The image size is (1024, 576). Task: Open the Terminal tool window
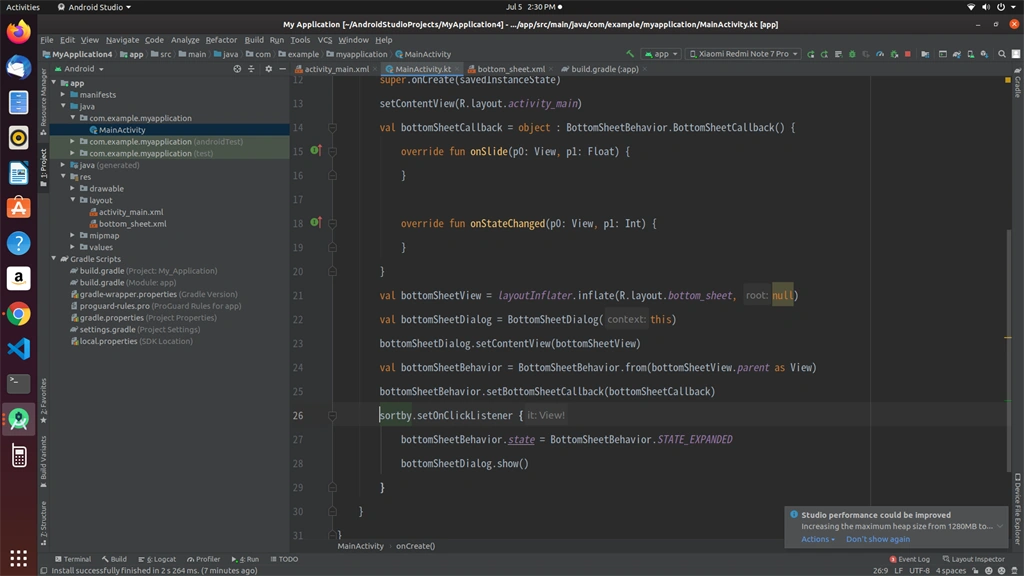72,559
